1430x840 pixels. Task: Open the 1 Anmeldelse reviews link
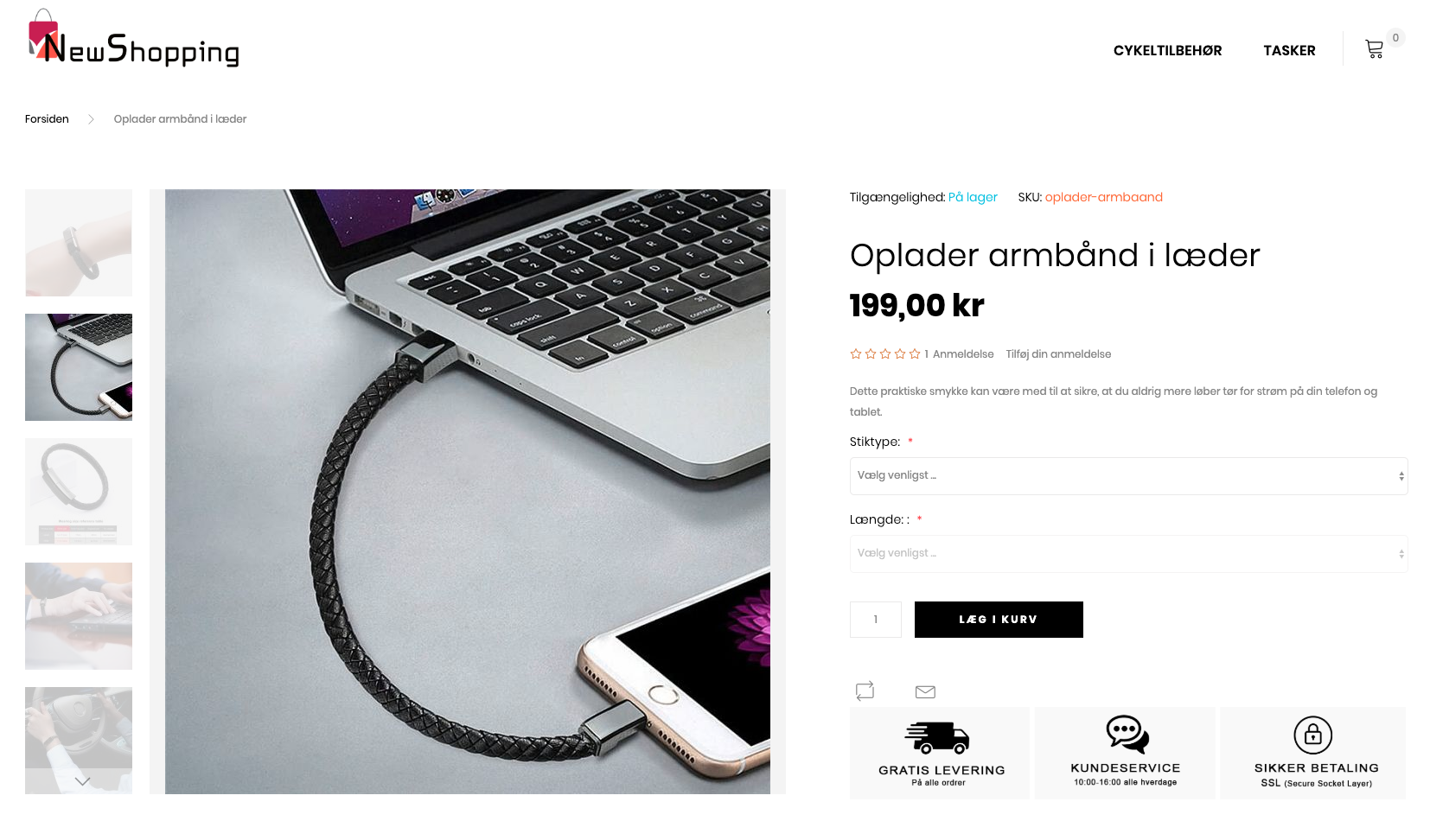point(959,354)
